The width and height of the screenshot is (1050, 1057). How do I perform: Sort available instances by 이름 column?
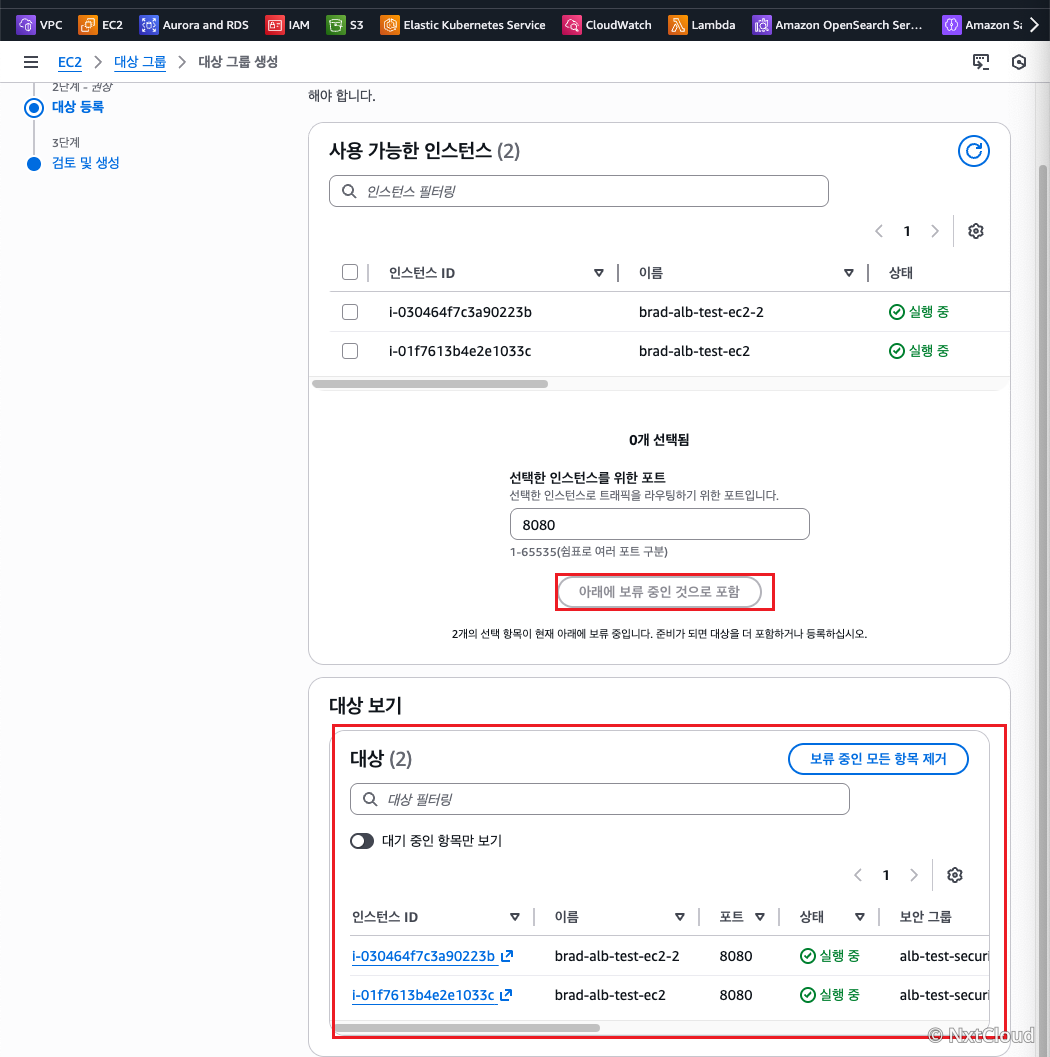[848, 273]
